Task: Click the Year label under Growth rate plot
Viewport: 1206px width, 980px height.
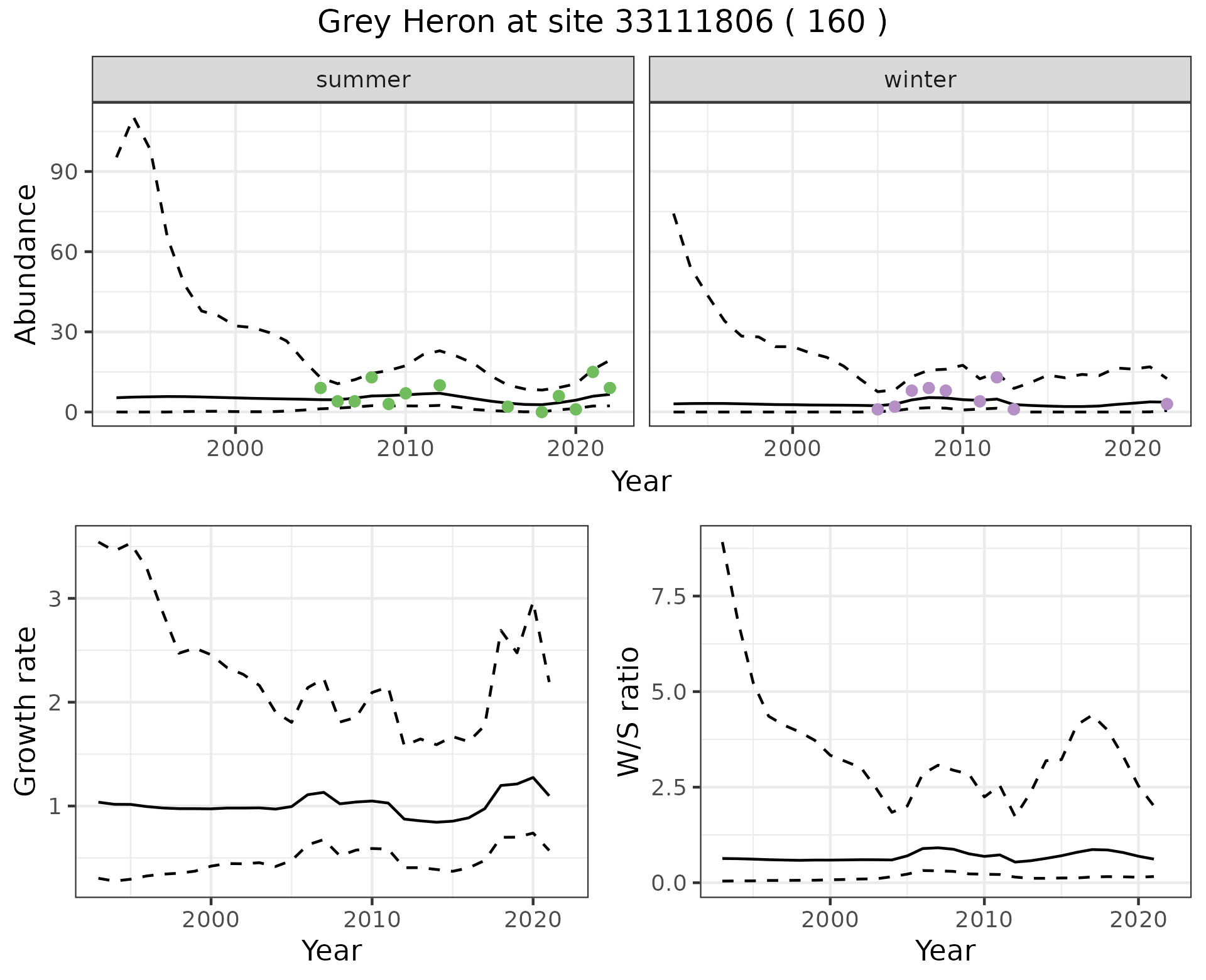Action: coord(332,950)
